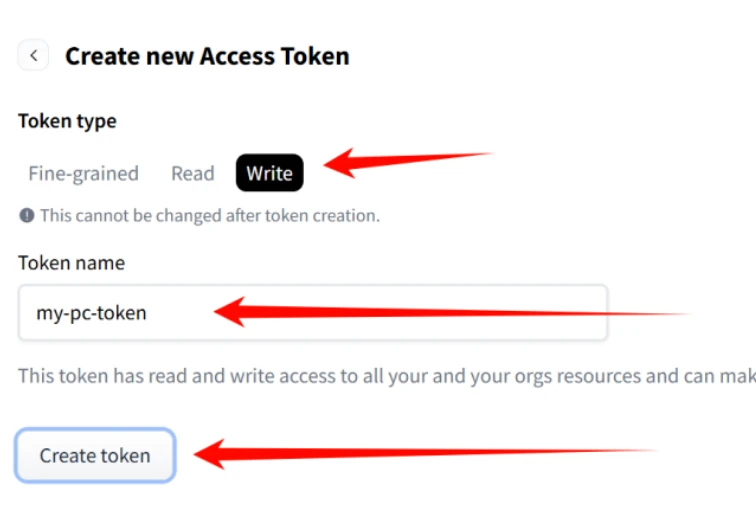The width and height of the screenshot is (756, 515).
Task: Select the Fine-grained token type
Action: pos(83,173)
